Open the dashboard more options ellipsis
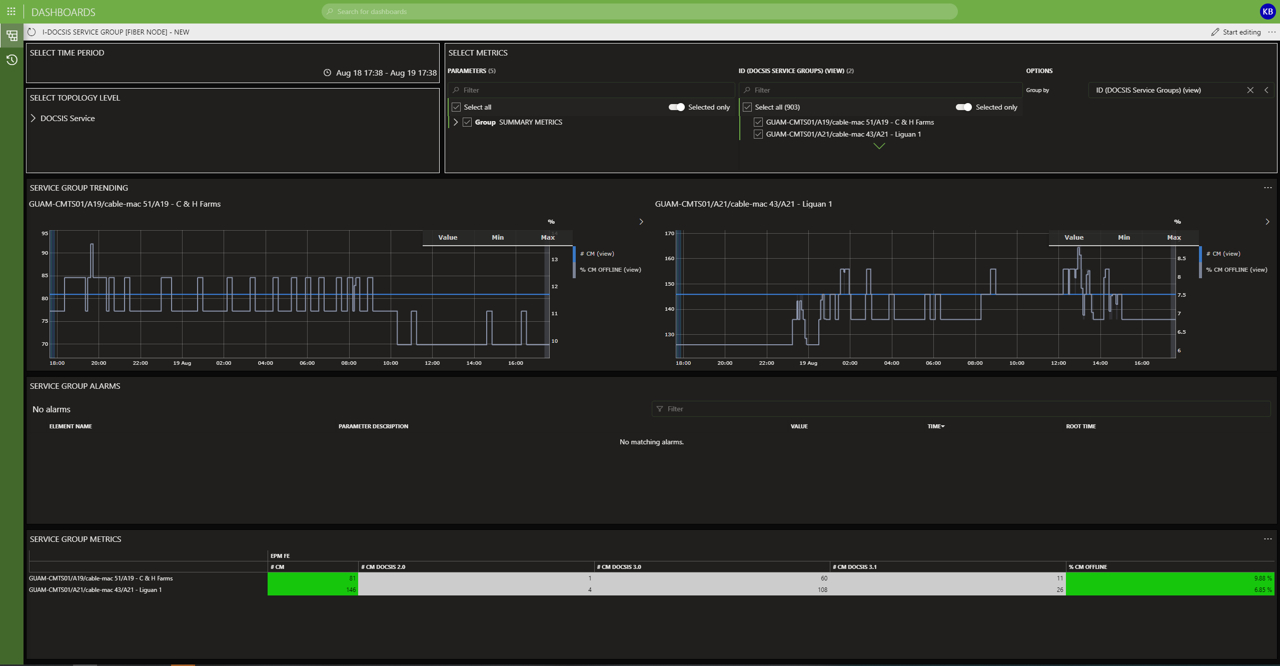The image size is (1280, 666). pyautogui.click(x=1272, y=32)
